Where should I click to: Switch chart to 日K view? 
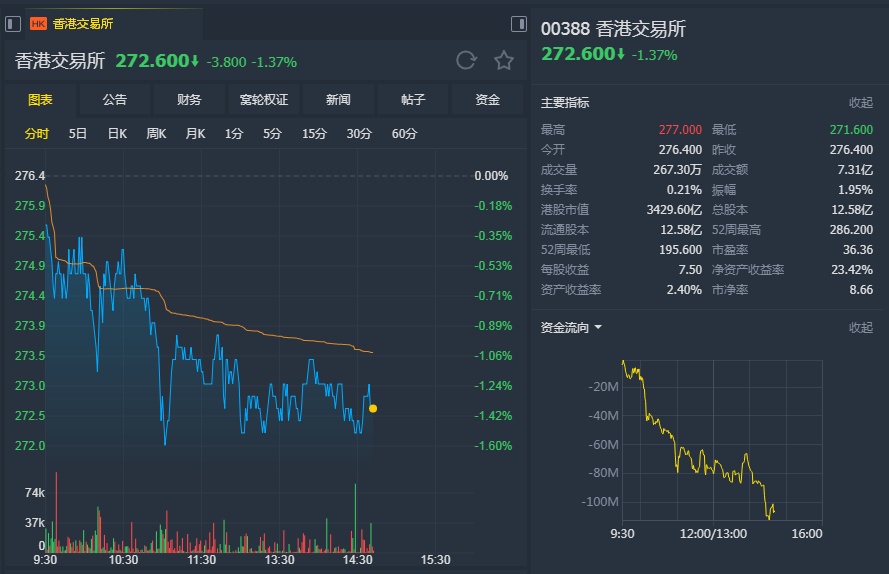pos(117,134)
